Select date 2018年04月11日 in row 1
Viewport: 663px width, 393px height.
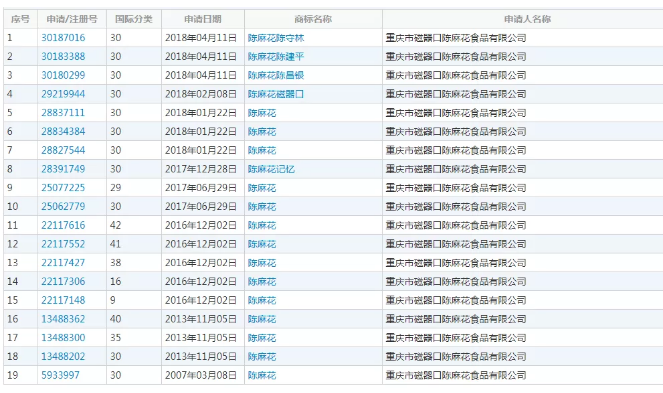click(201, 38)
